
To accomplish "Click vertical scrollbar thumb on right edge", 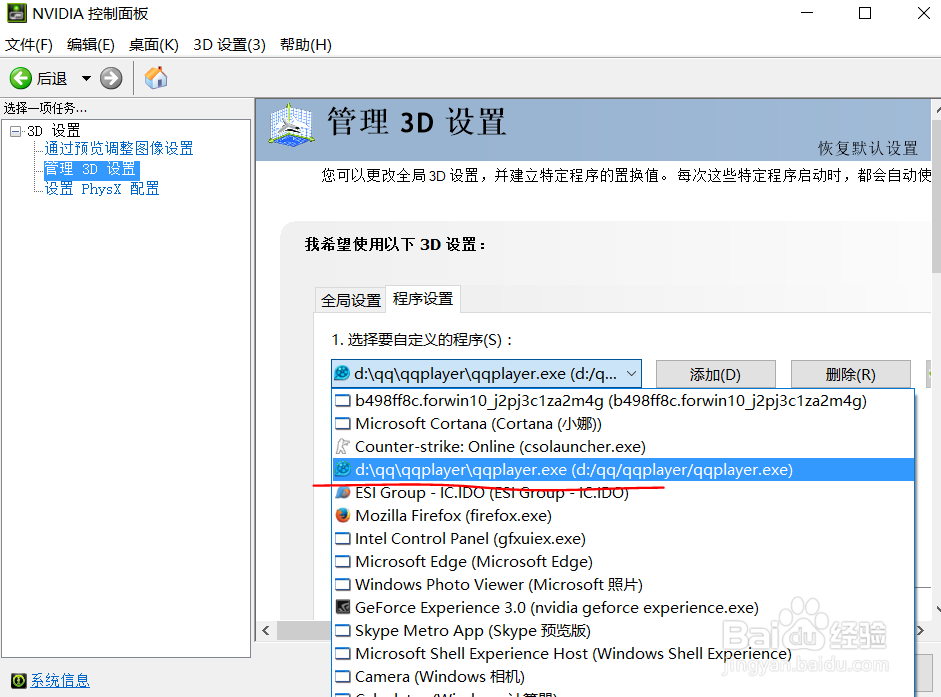I will click(x=936, y=196).
